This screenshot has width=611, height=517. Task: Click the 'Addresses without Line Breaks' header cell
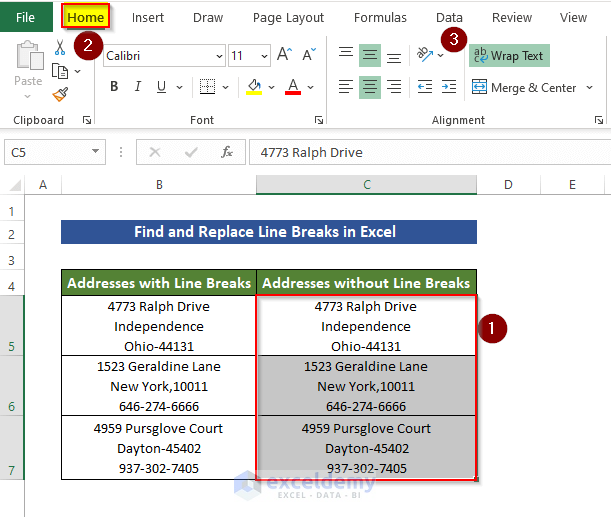[x=366, y=282]
